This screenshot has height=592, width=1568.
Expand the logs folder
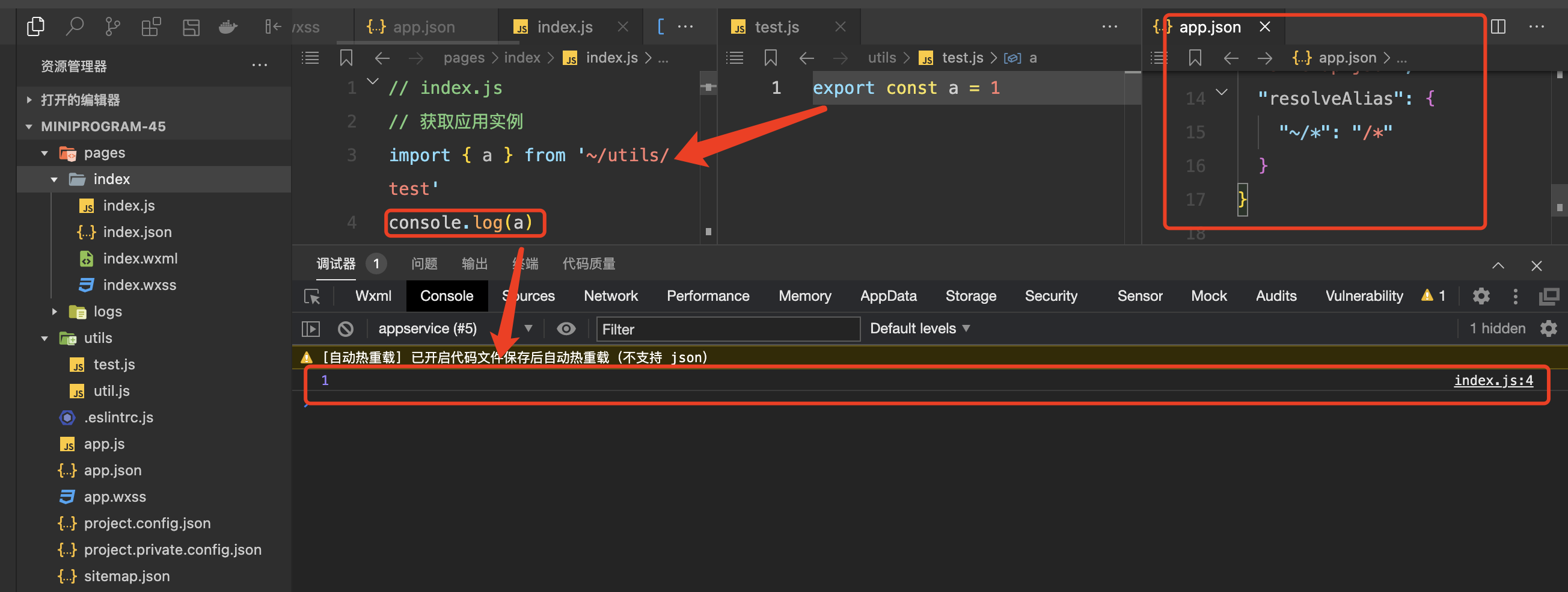[x=54, y=311]
